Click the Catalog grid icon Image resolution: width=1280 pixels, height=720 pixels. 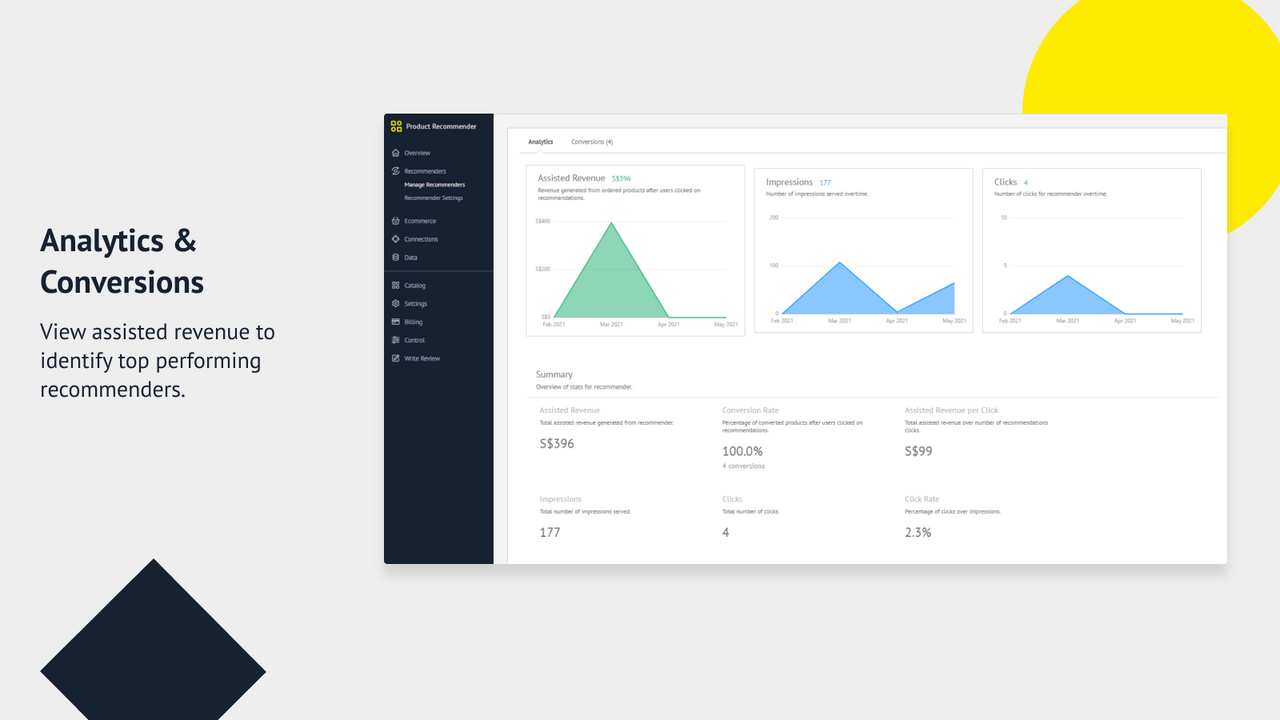tap(396, 285)
